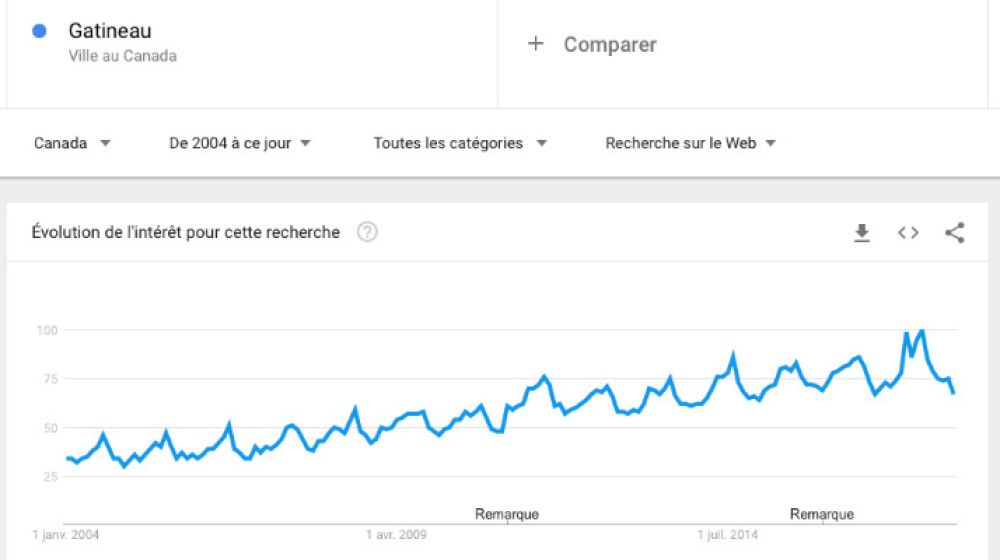Share the interest over time chart

[x=955, y=233]
